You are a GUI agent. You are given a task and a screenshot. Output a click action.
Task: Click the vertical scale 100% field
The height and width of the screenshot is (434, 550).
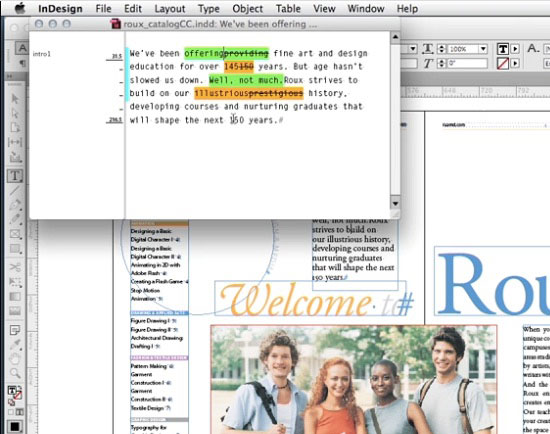pyautogui.click(x=463, y=49)
